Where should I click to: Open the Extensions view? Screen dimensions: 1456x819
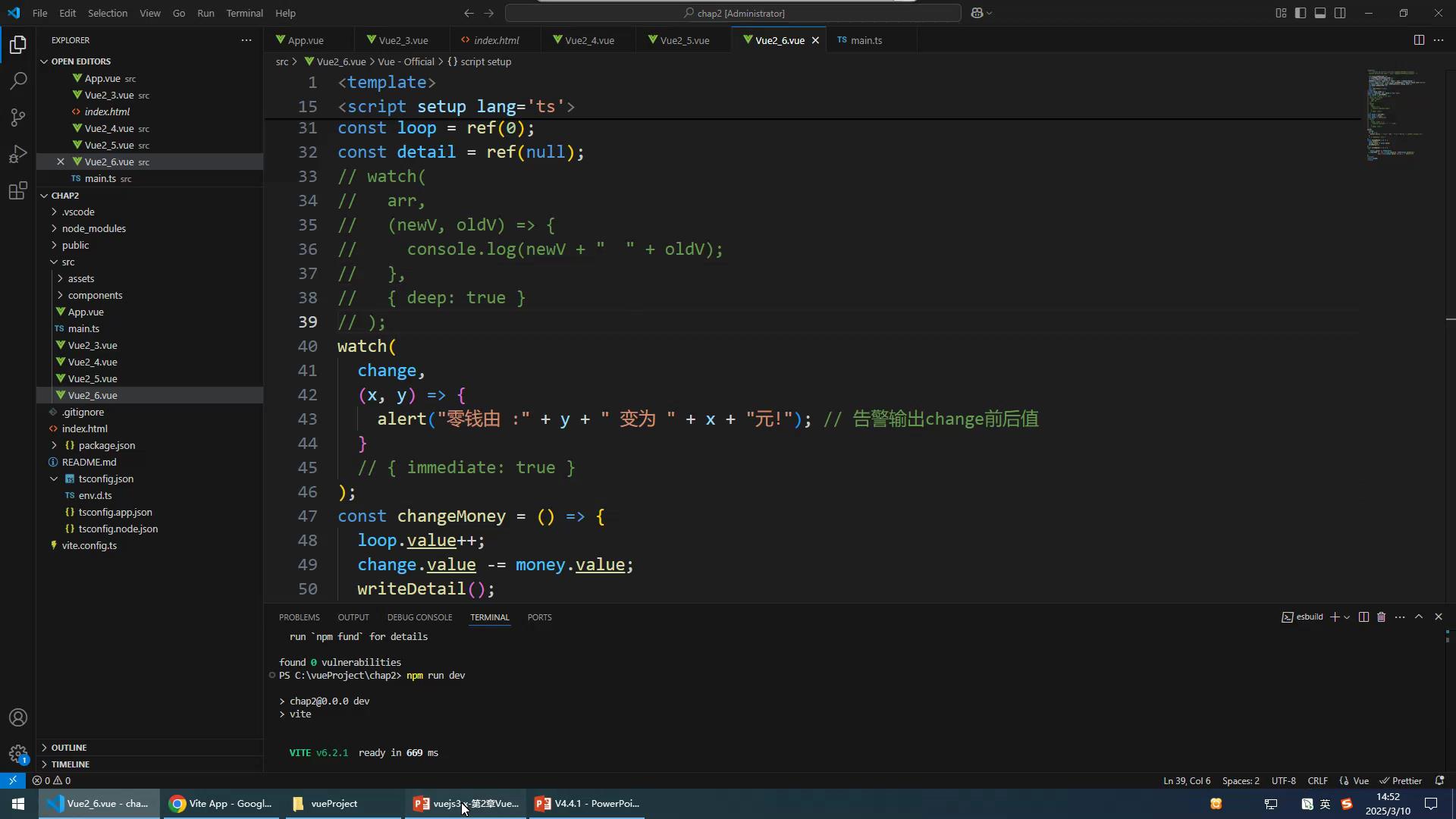pos(18,190)
